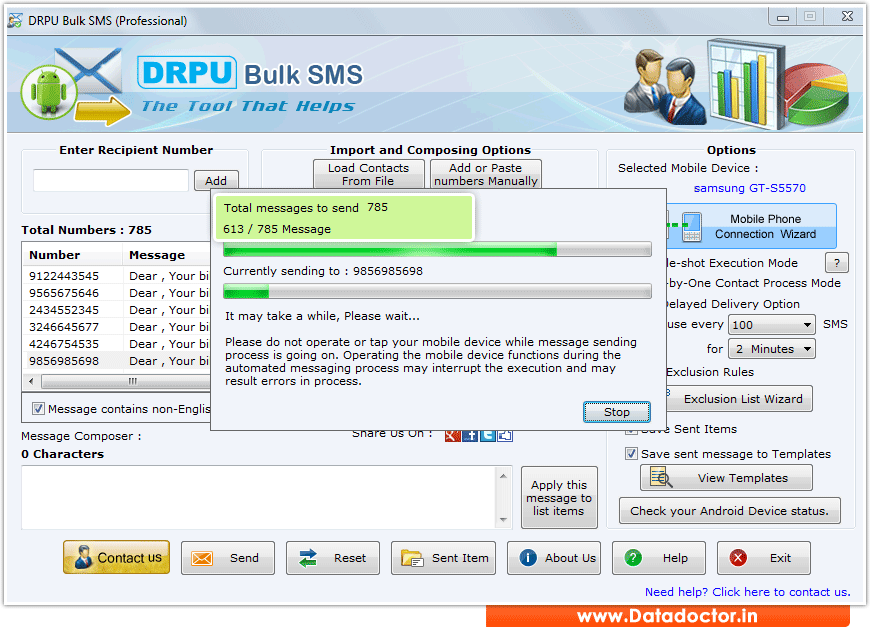Open the pause every 100 SMS dropdown
Image resolution: width=870 pixels, height=627 pixels.
pyautogui.click(x=772, y=325)
